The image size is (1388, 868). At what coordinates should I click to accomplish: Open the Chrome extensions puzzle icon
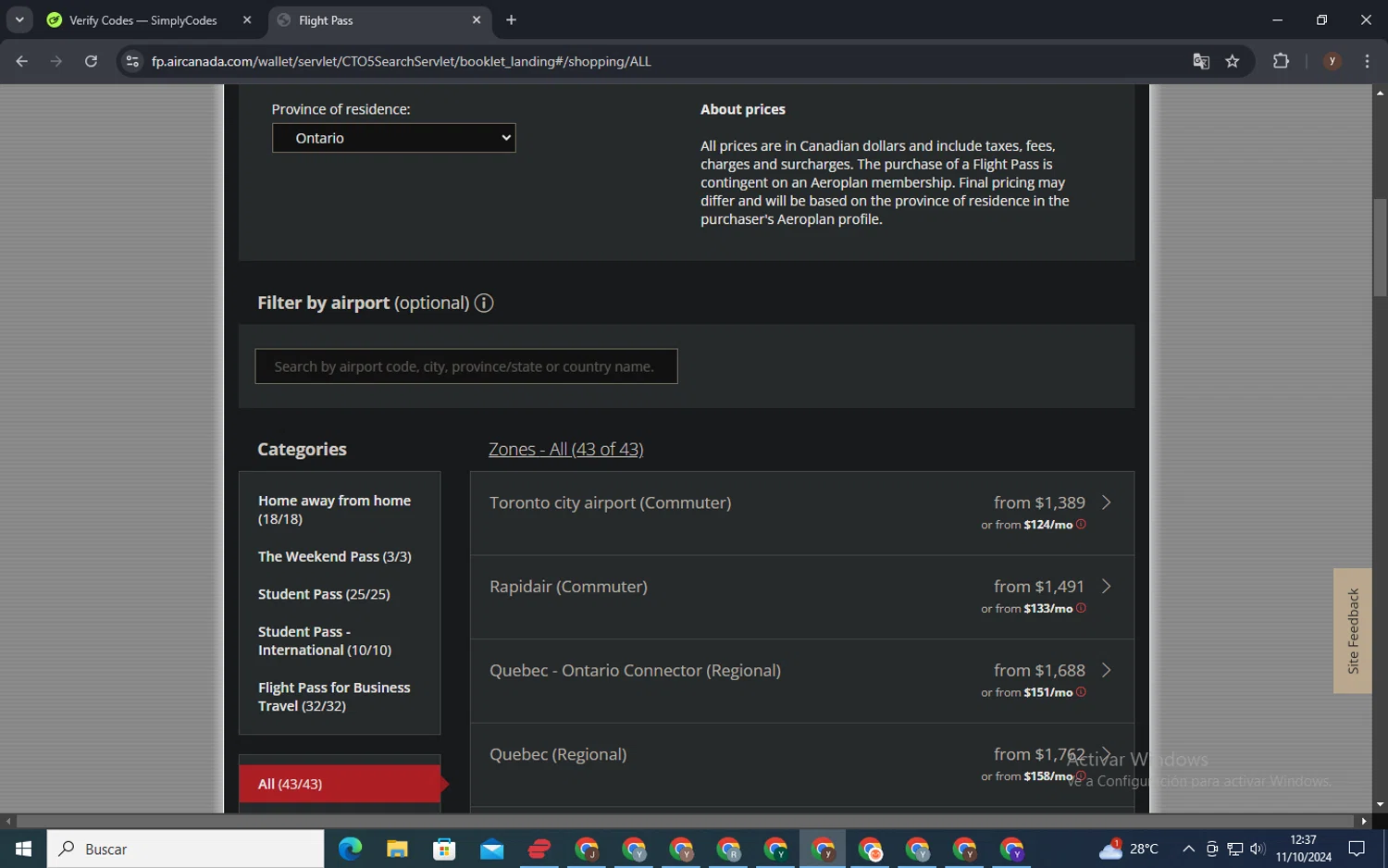click(x=1281, y=61)
